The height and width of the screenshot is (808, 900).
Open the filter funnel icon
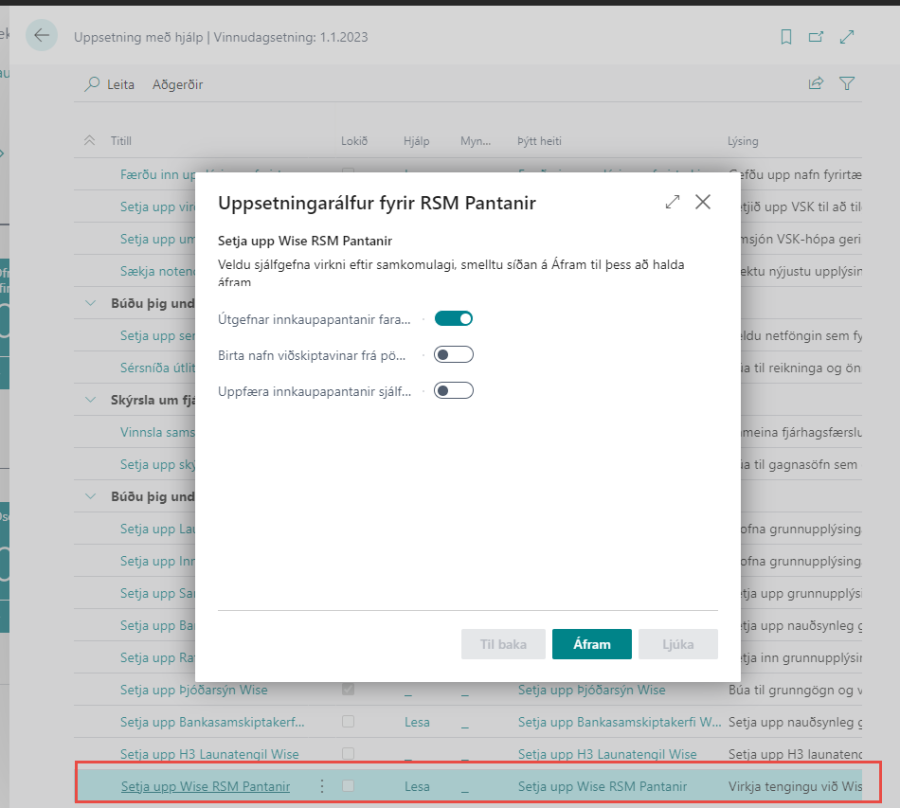(x=847, y=84)
